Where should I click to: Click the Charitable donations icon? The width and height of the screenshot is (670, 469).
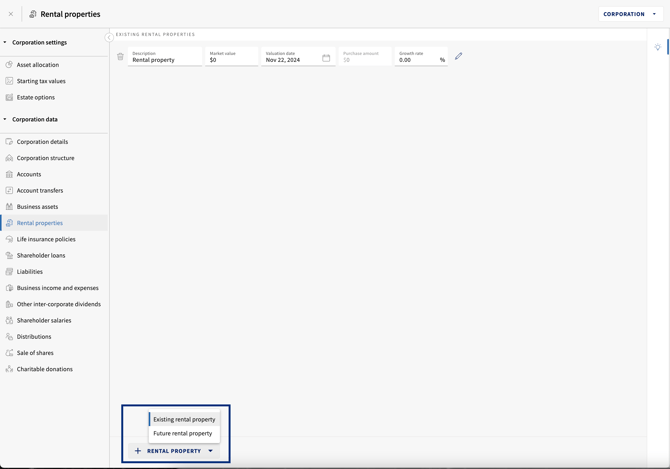pos(9,369)
